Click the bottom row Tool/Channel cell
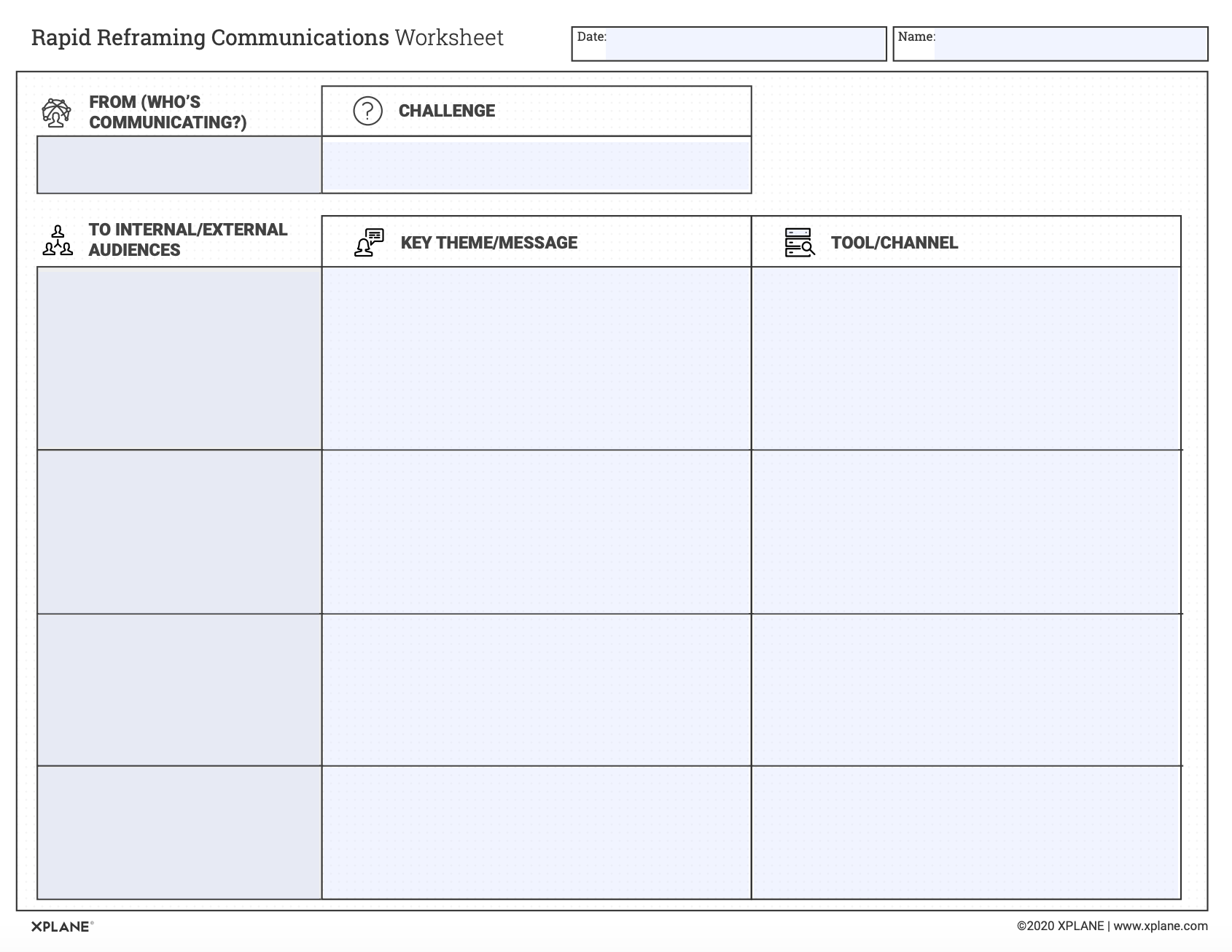The image size is (1232, 952). [966, 832]
